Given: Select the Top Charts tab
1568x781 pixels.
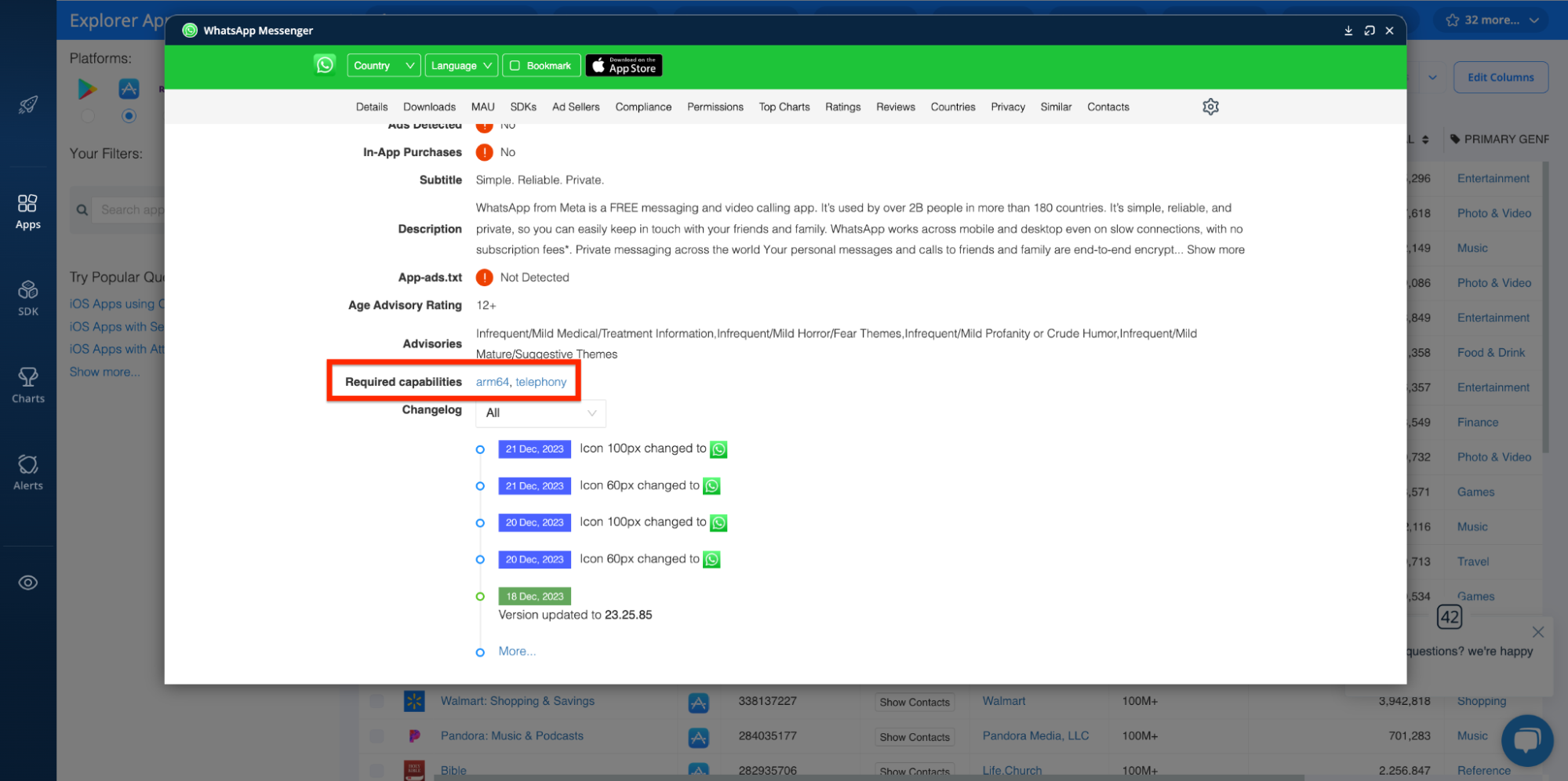Looking at the screenshot, I should [784, 107].
